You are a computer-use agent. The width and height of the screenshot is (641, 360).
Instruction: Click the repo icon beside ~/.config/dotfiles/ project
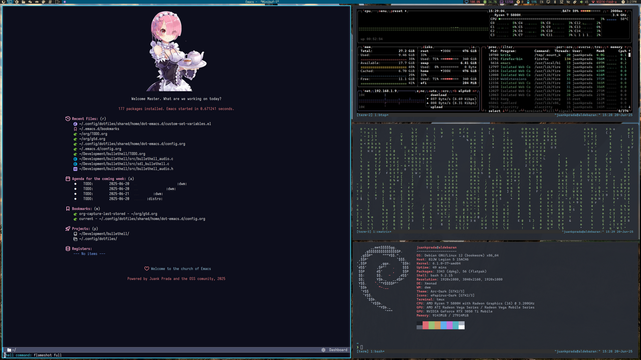pyautogui.click(x=75, y=239)
